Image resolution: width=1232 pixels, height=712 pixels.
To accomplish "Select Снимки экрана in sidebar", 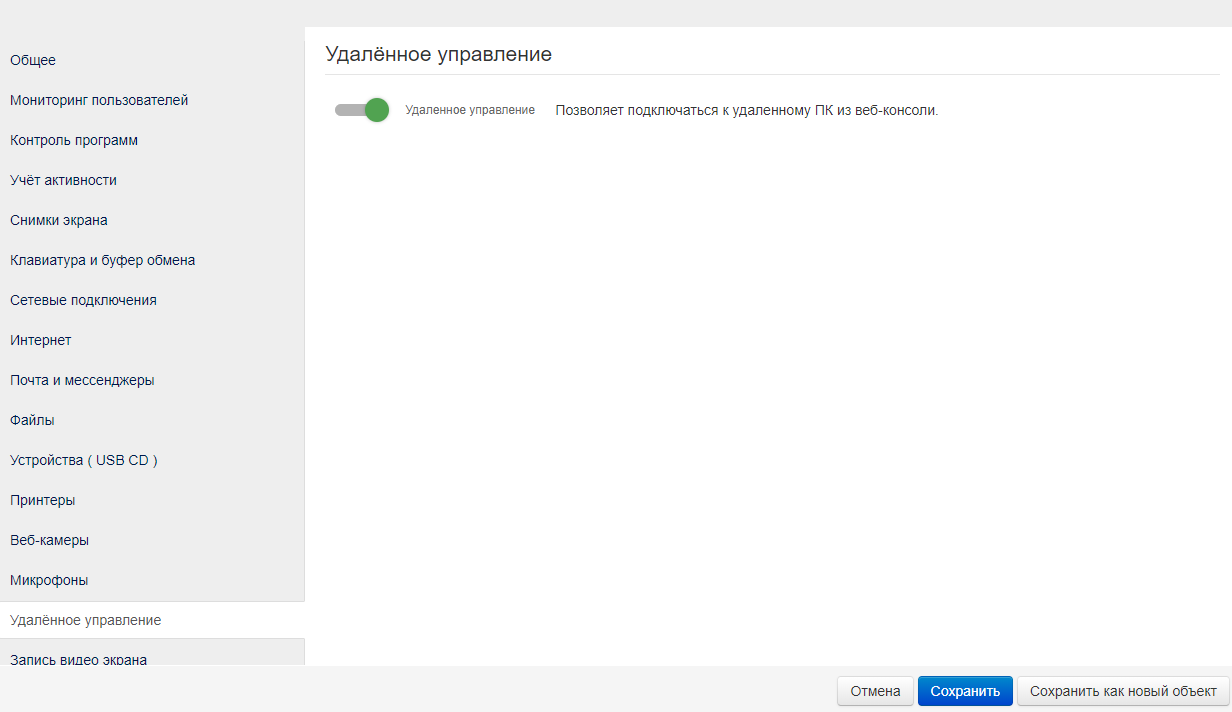I will [x=59, y=220].
